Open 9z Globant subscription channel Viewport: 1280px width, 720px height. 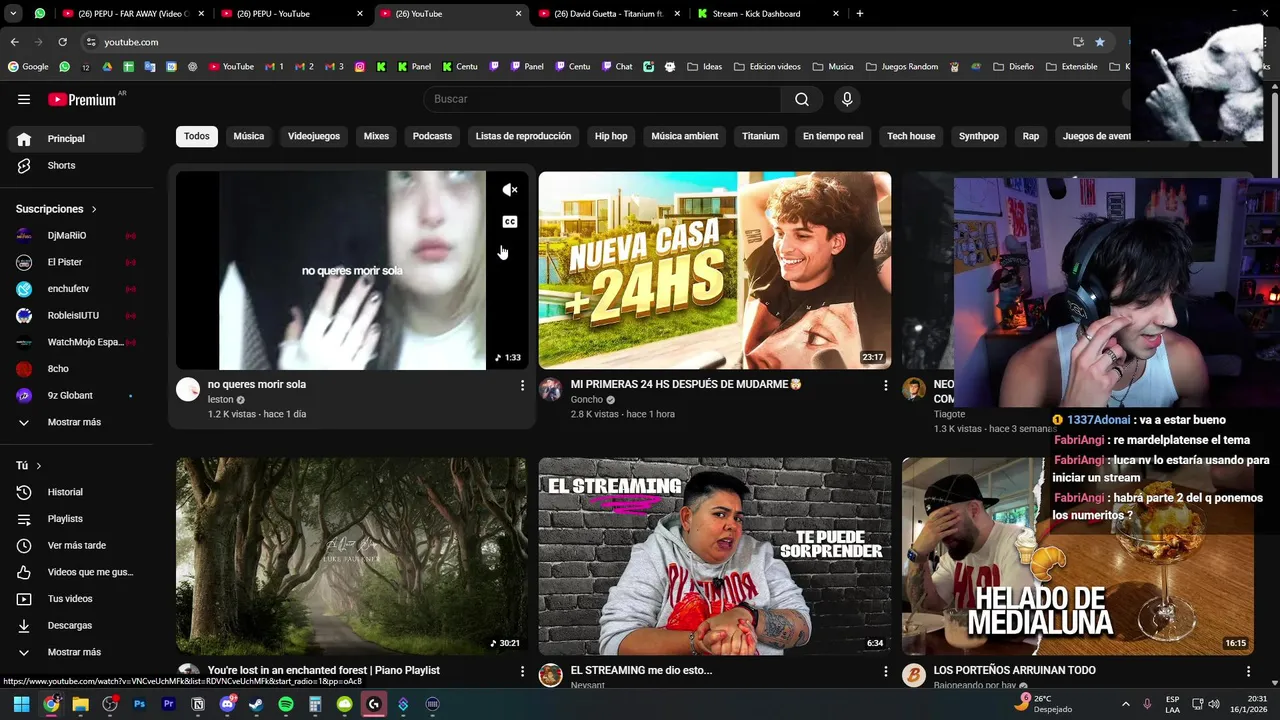76,396
